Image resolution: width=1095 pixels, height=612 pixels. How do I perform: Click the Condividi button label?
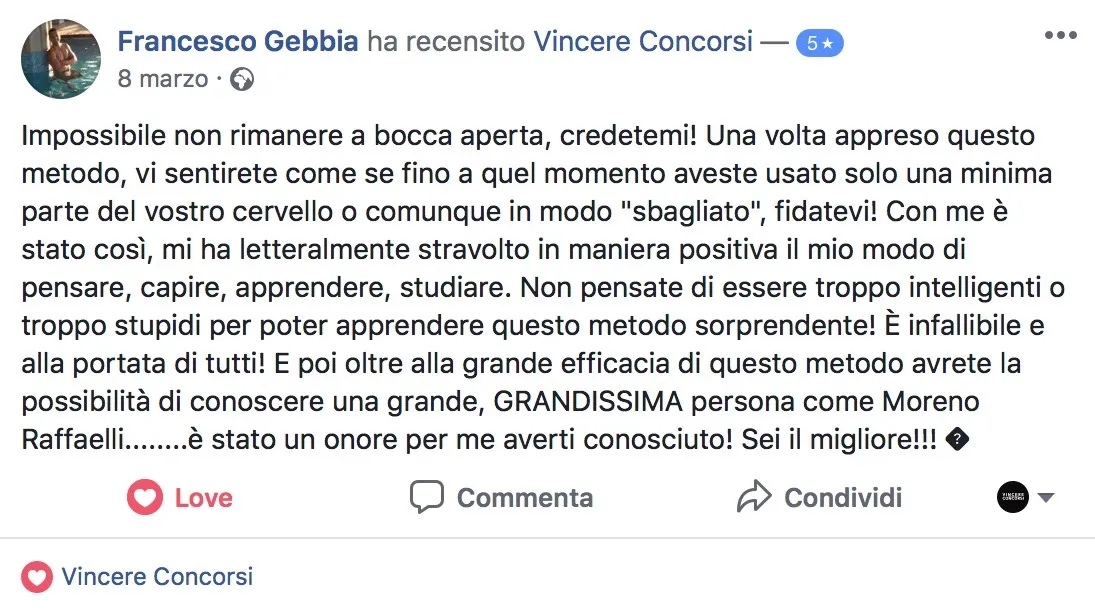[843, 497]
